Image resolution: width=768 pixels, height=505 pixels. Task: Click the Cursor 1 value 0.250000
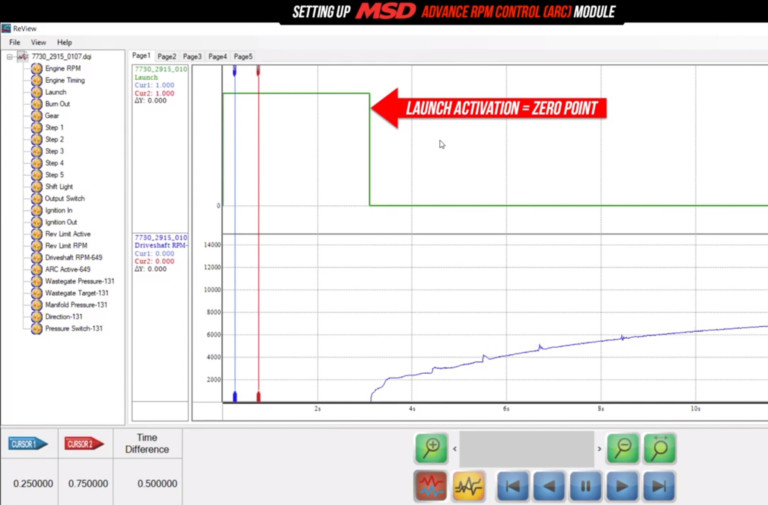coord(33,483)
